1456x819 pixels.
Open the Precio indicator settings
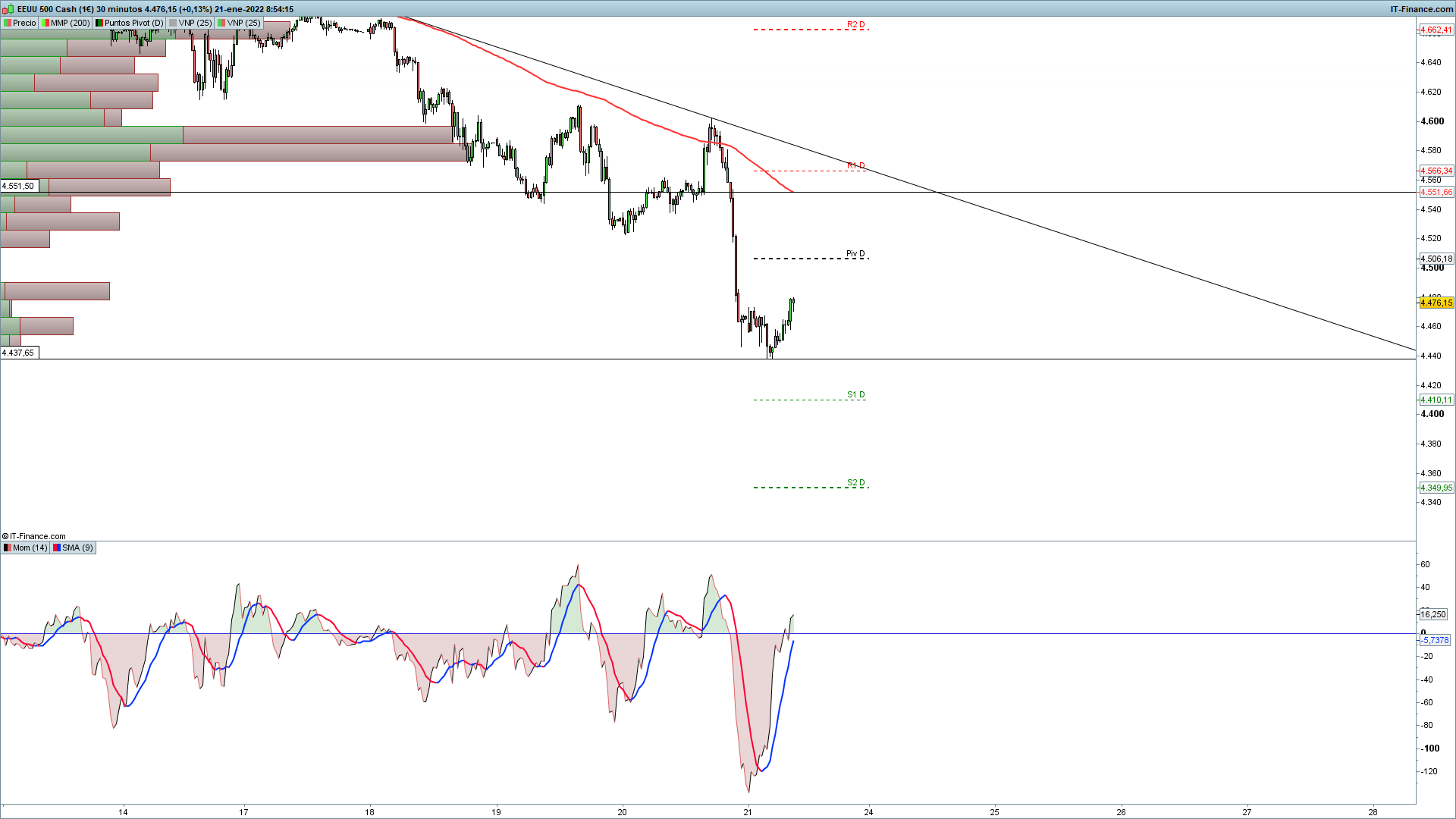[x=20, y=23]
